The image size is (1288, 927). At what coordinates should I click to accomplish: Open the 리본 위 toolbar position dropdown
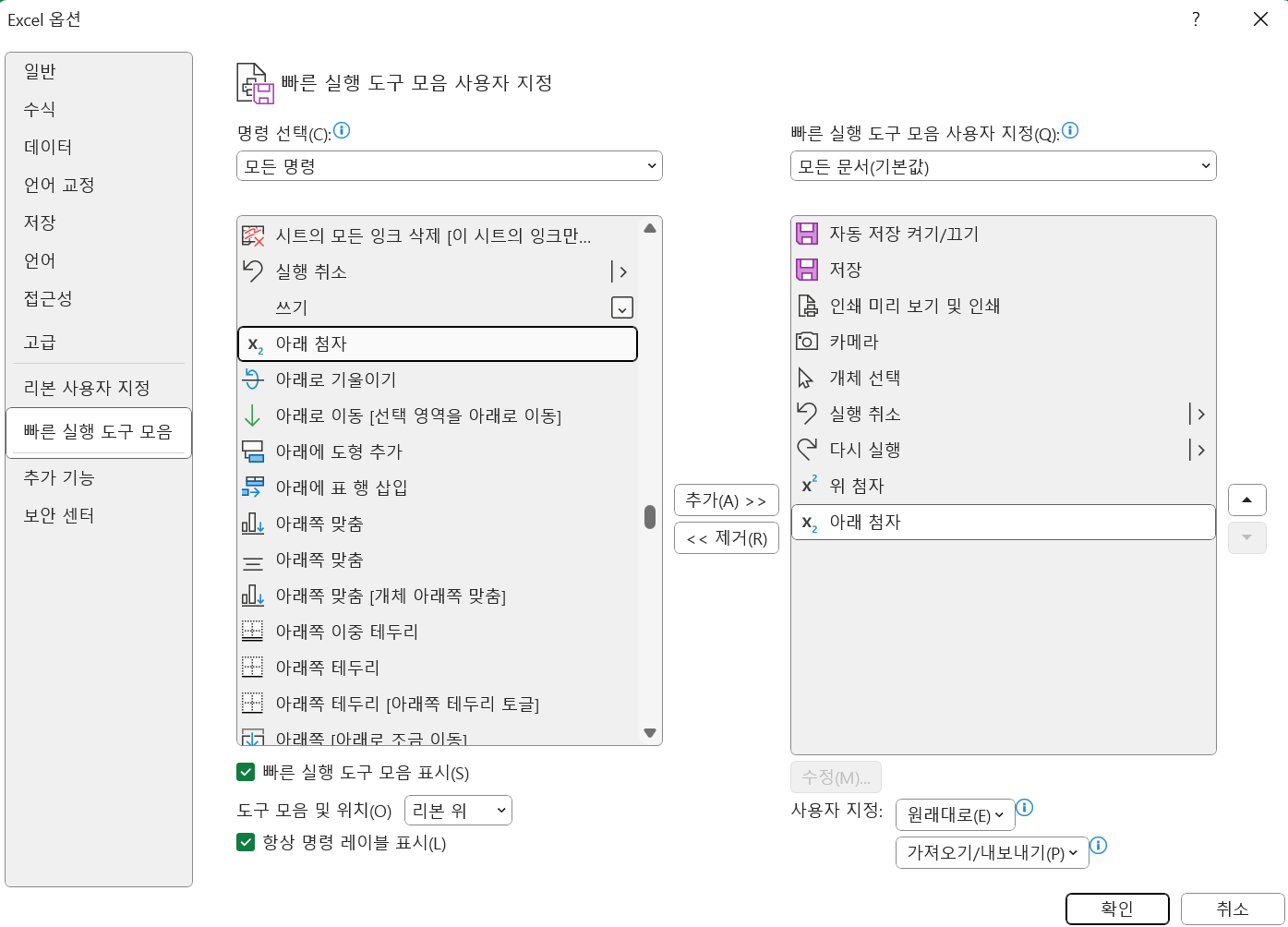point(458,811)
